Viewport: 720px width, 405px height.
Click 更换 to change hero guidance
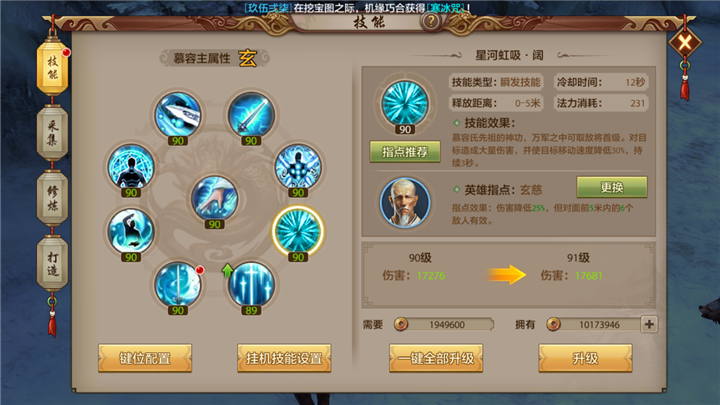(612, 187)
